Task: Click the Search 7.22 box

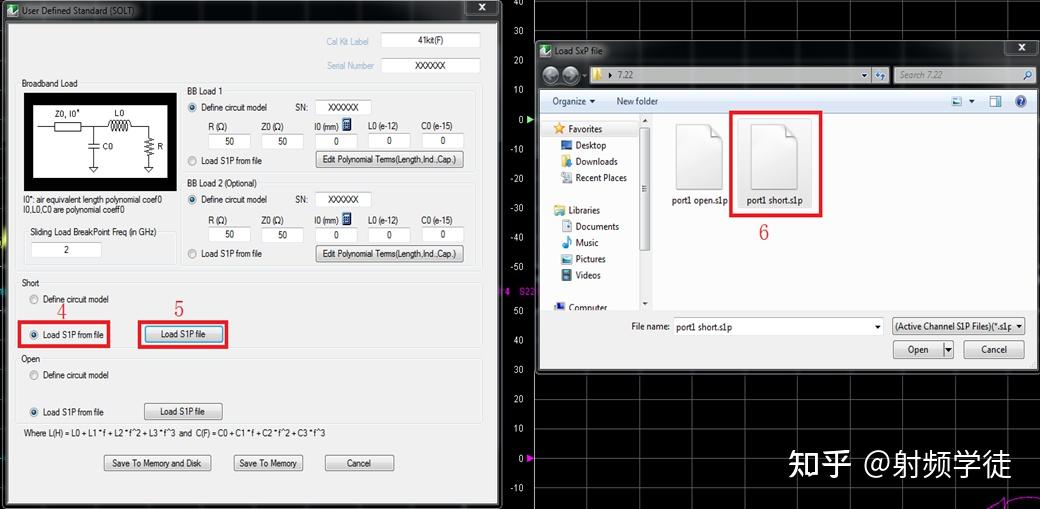Action: 964,75
